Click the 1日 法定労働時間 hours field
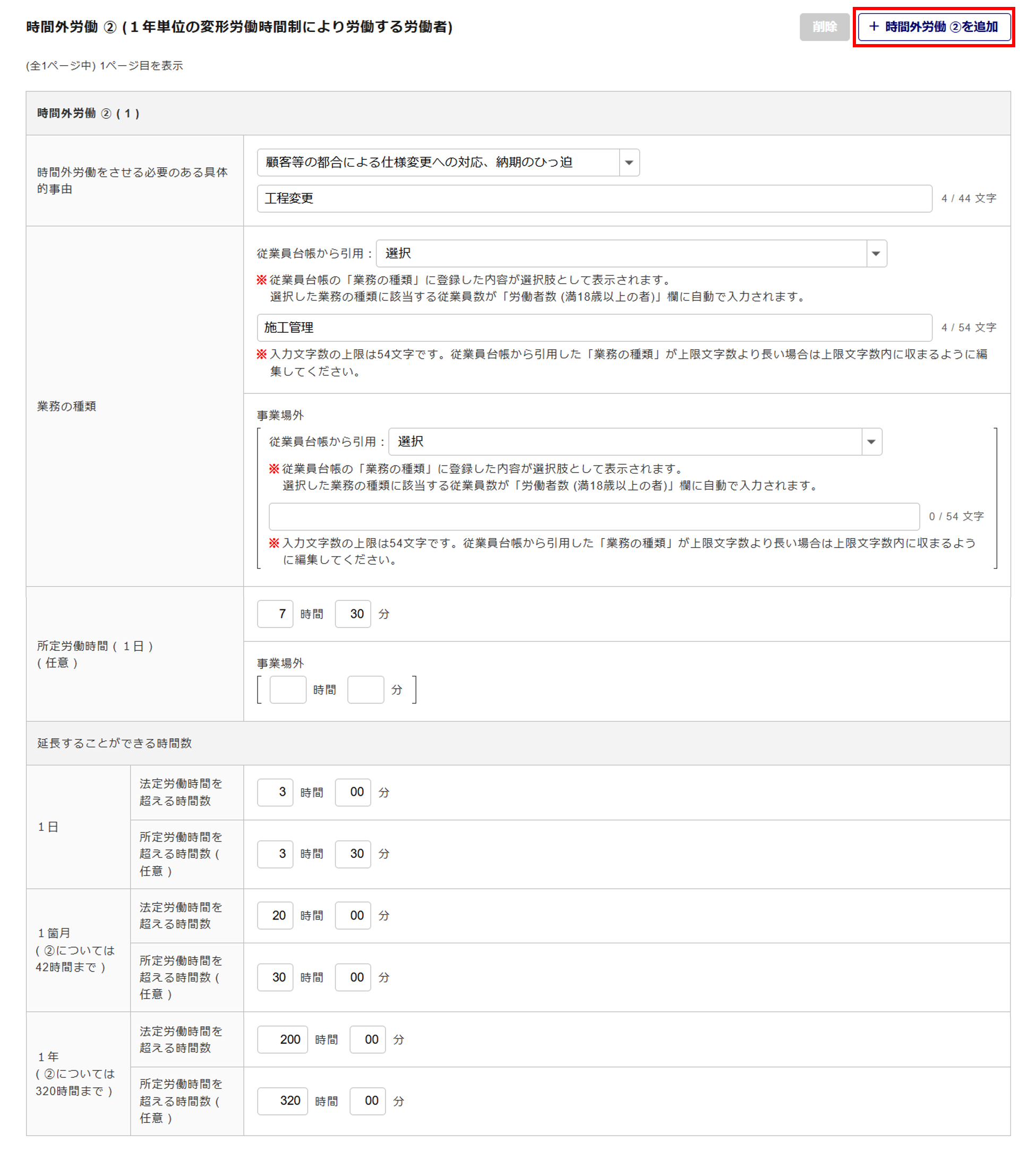This screenshot has width=1036, height=1152. coord(275,792)
